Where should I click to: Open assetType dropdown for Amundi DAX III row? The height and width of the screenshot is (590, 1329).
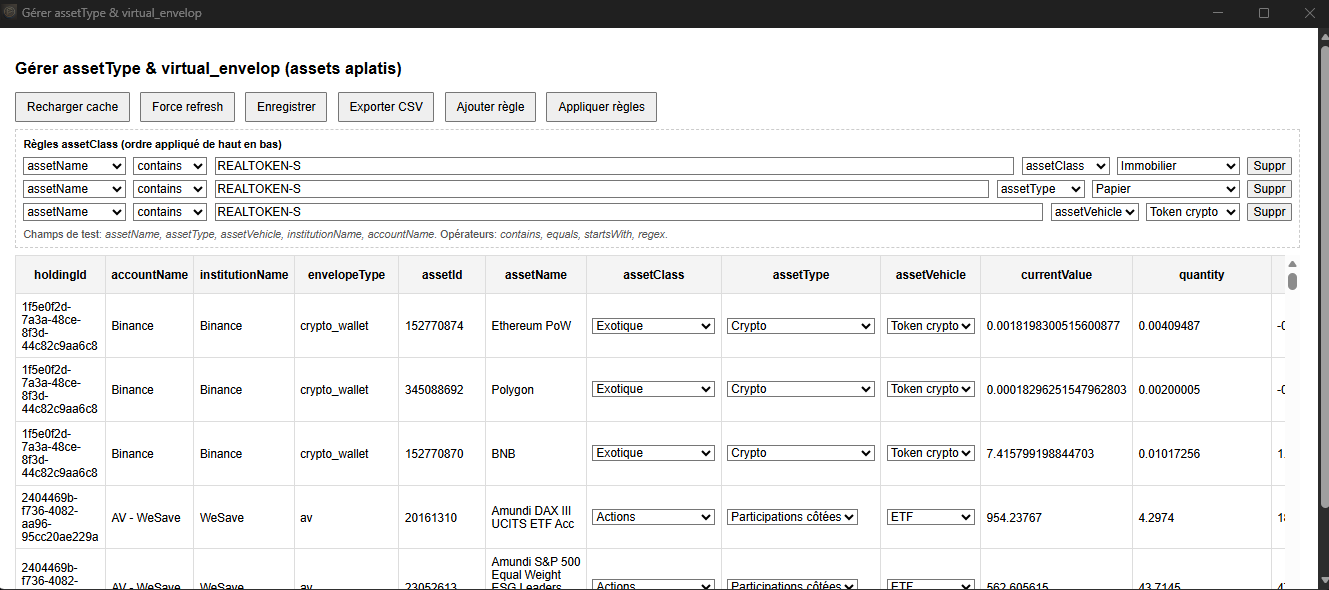792,517
